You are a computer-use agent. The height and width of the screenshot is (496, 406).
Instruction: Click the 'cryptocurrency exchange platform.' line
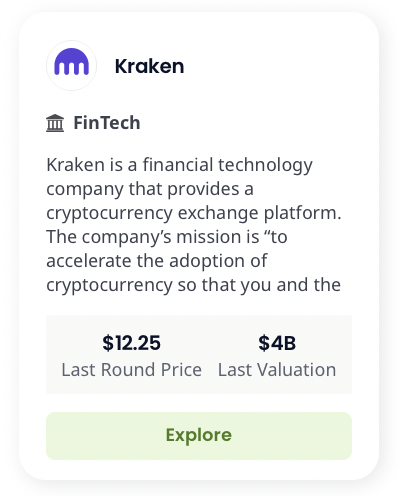[194, 213]
